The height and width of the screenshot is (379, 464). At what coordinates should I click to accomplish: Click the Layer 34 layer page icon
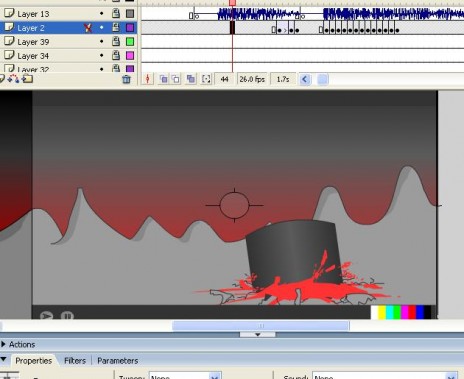click(x=9, y=55)
